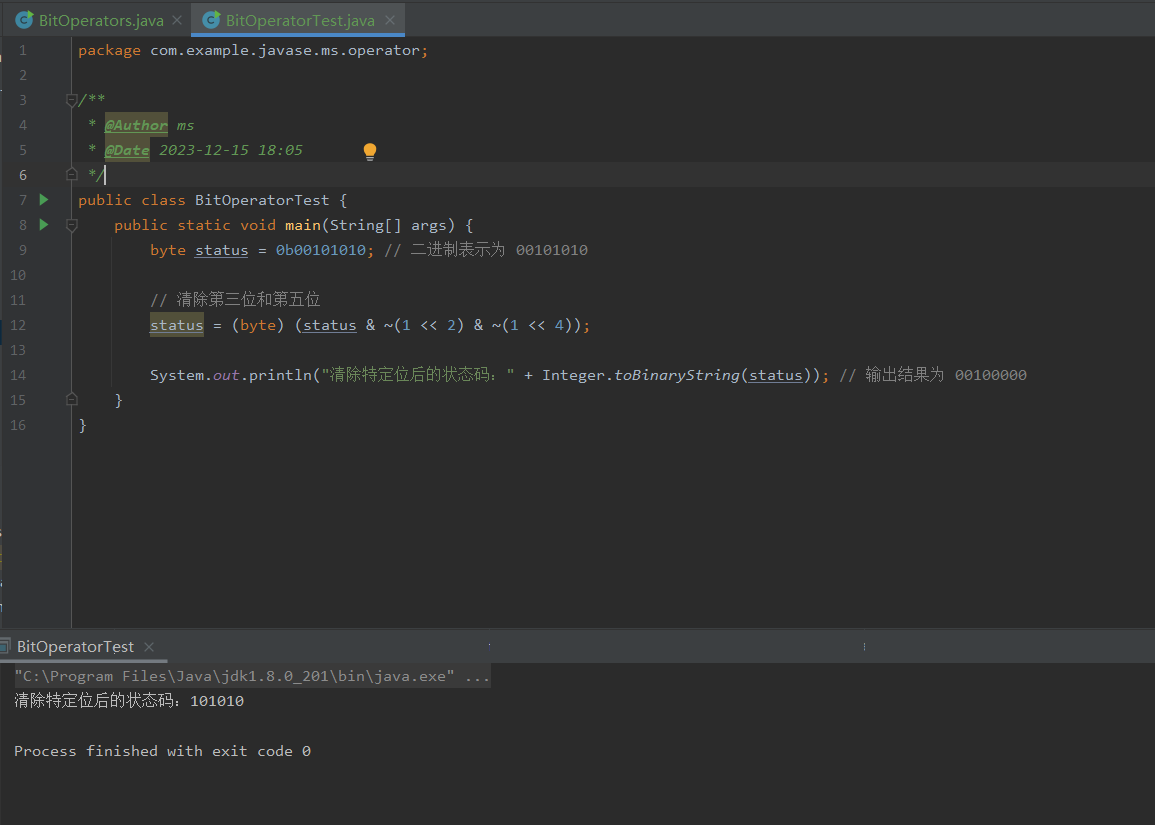
Task: Click line number 14 in the gutter
Action: [18, 375]
